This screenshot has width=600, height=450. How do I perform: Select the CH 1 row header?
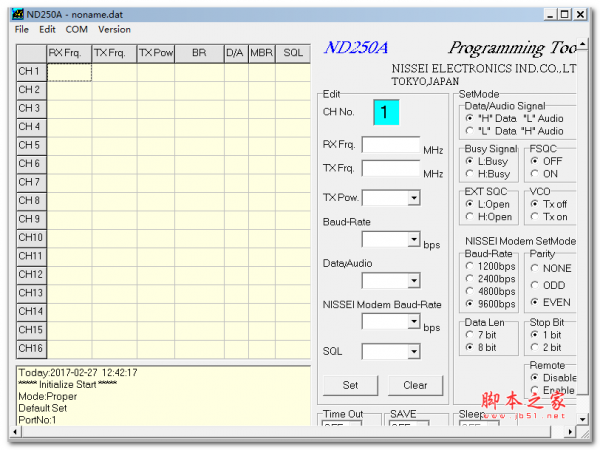[x=31, y=72]
